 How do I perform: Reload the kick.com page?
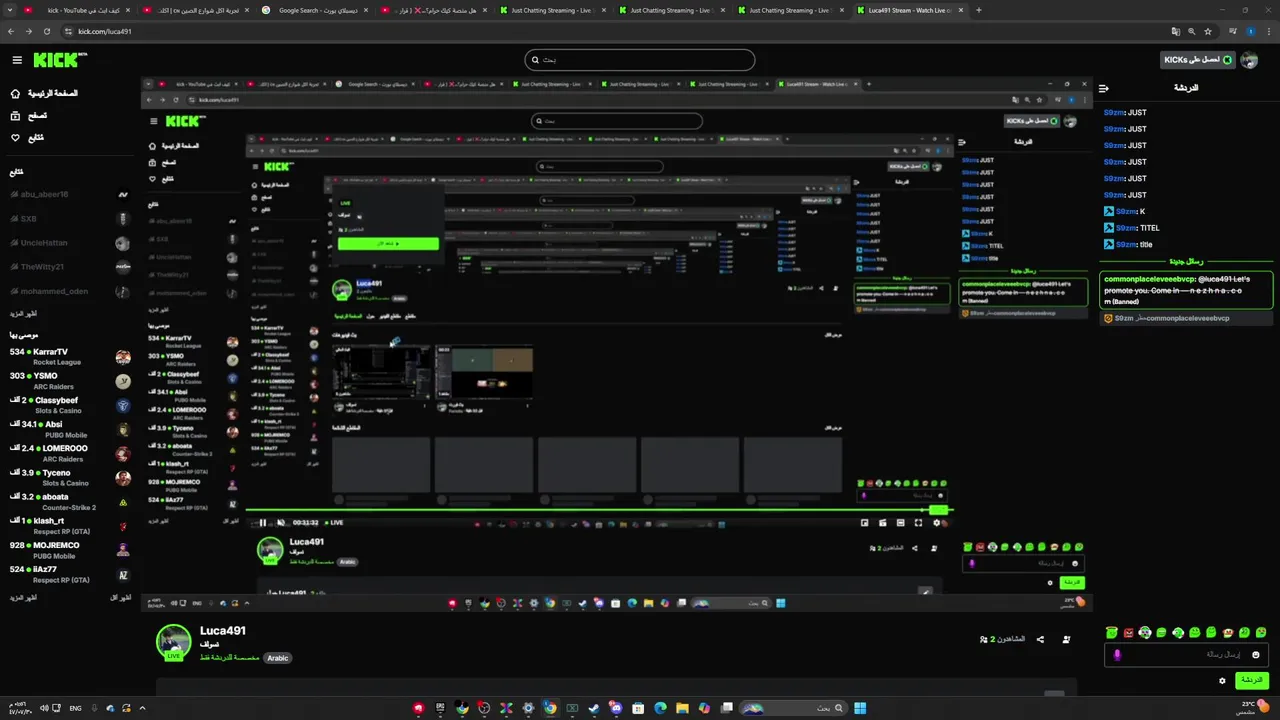[x=46, y=31]
